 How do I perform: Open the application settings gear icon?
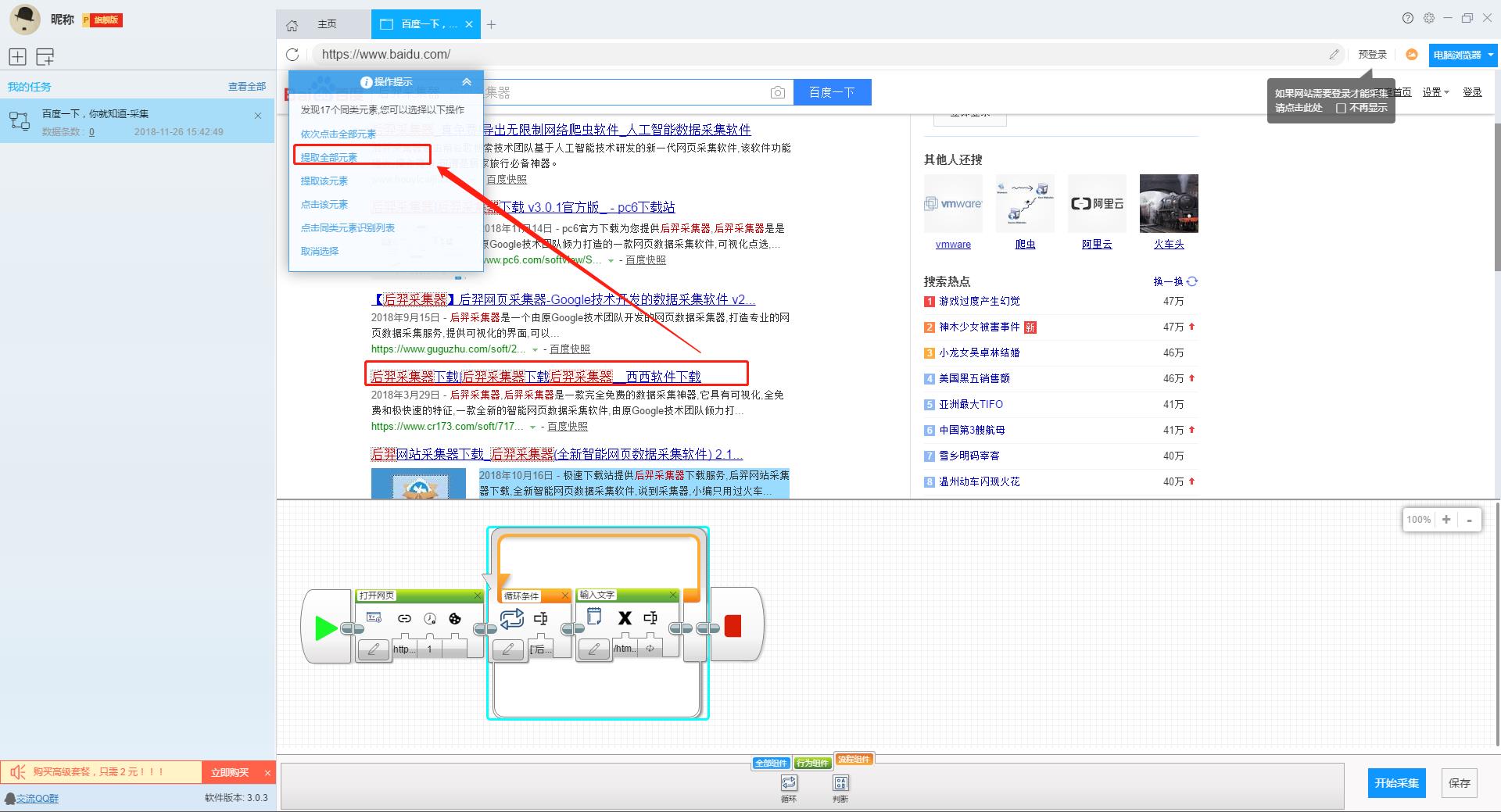tap(1429, 18)
